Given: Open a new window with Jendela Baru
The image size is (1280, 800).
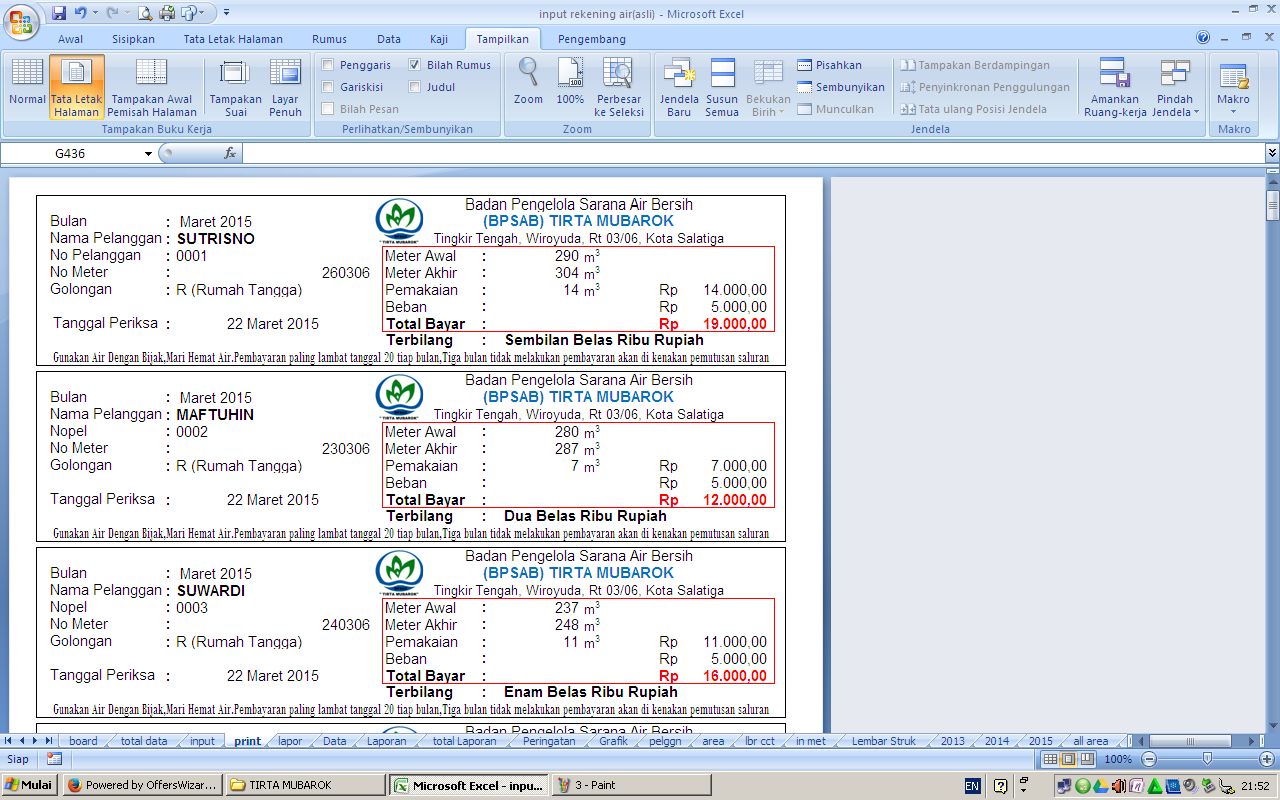Looking at the screenshot, I should coord(679,87).
